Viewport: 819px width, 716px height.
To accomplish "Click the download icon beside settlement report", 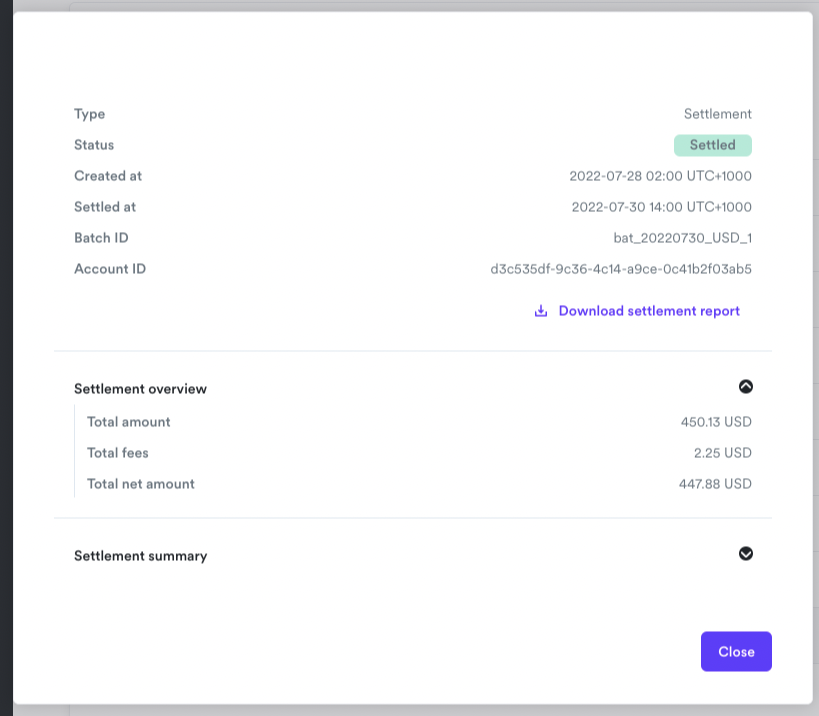I will point(541,311).
